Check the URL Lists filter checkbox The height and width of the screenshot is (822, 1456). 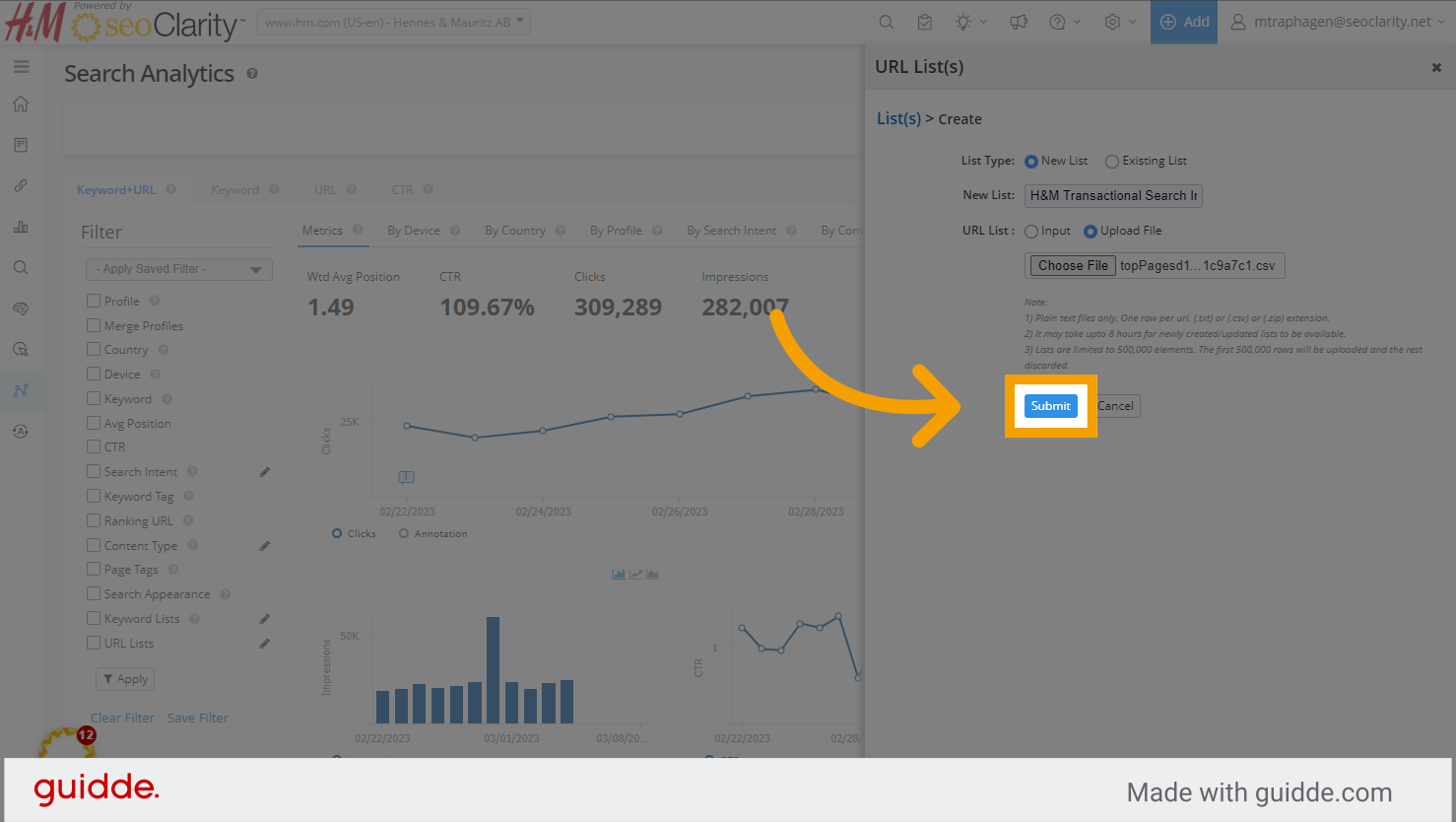pos(94,643)
